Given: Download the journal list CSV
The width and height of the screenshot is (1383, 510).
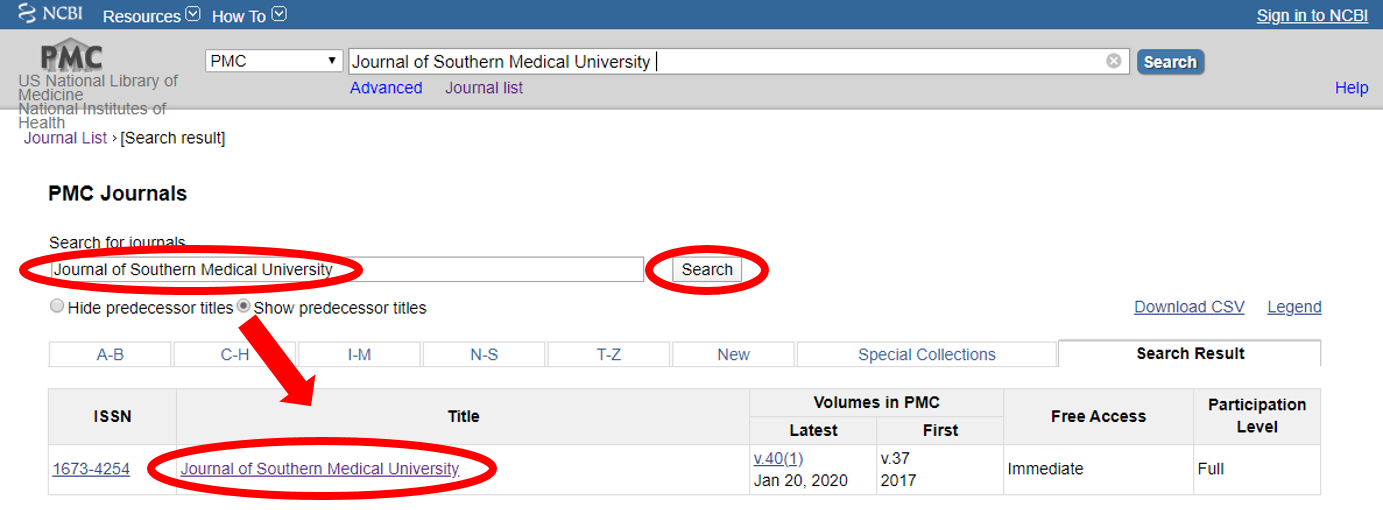Looking at the screenshot, I should pos(1189,307).
